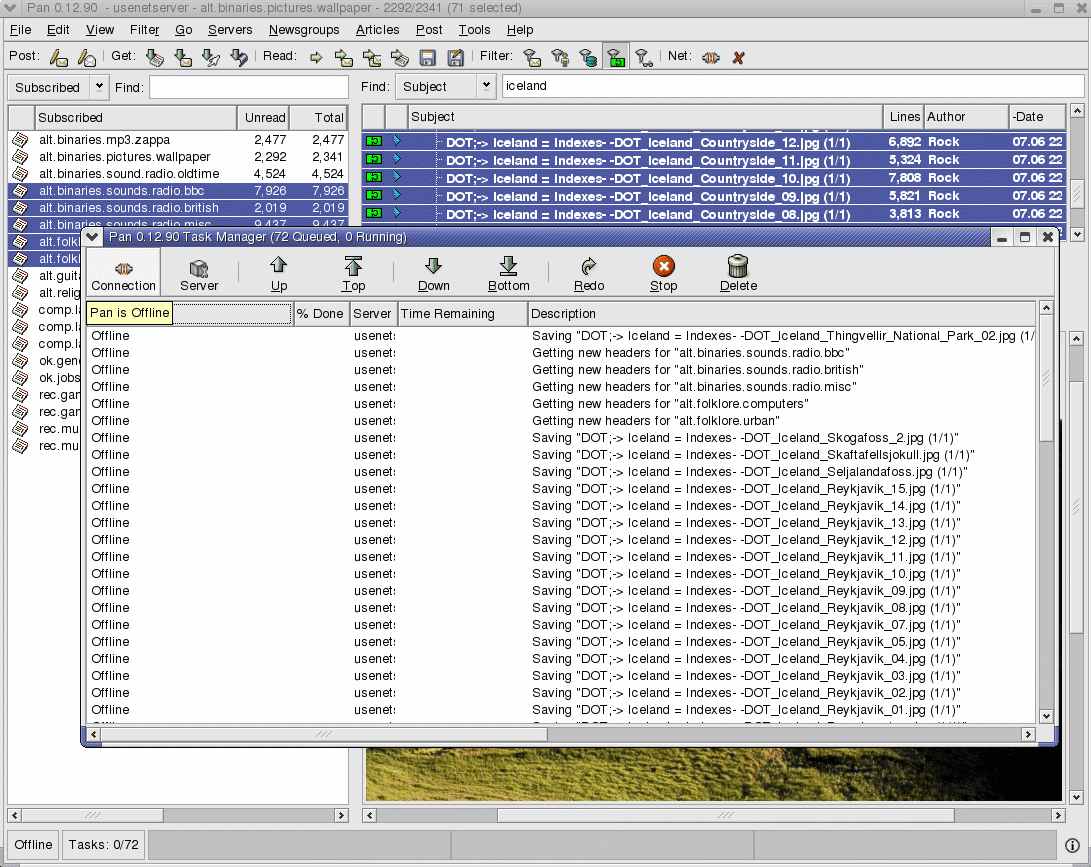The width and height of the screenshot is (1091, 867).
Task: Click the article Find field containing "iceland"
Action: click(793, 86)
